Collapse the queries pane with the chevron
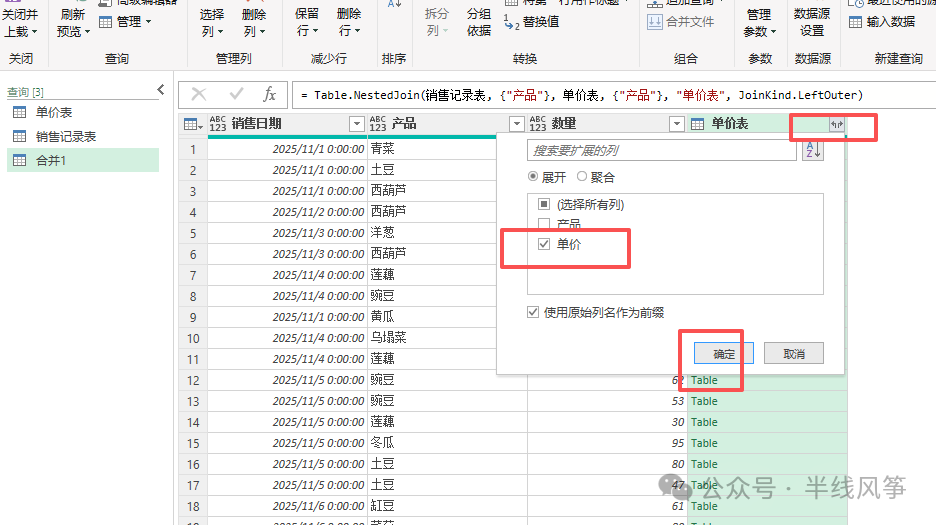Screen dimensions: 936x525 [161, 90]
